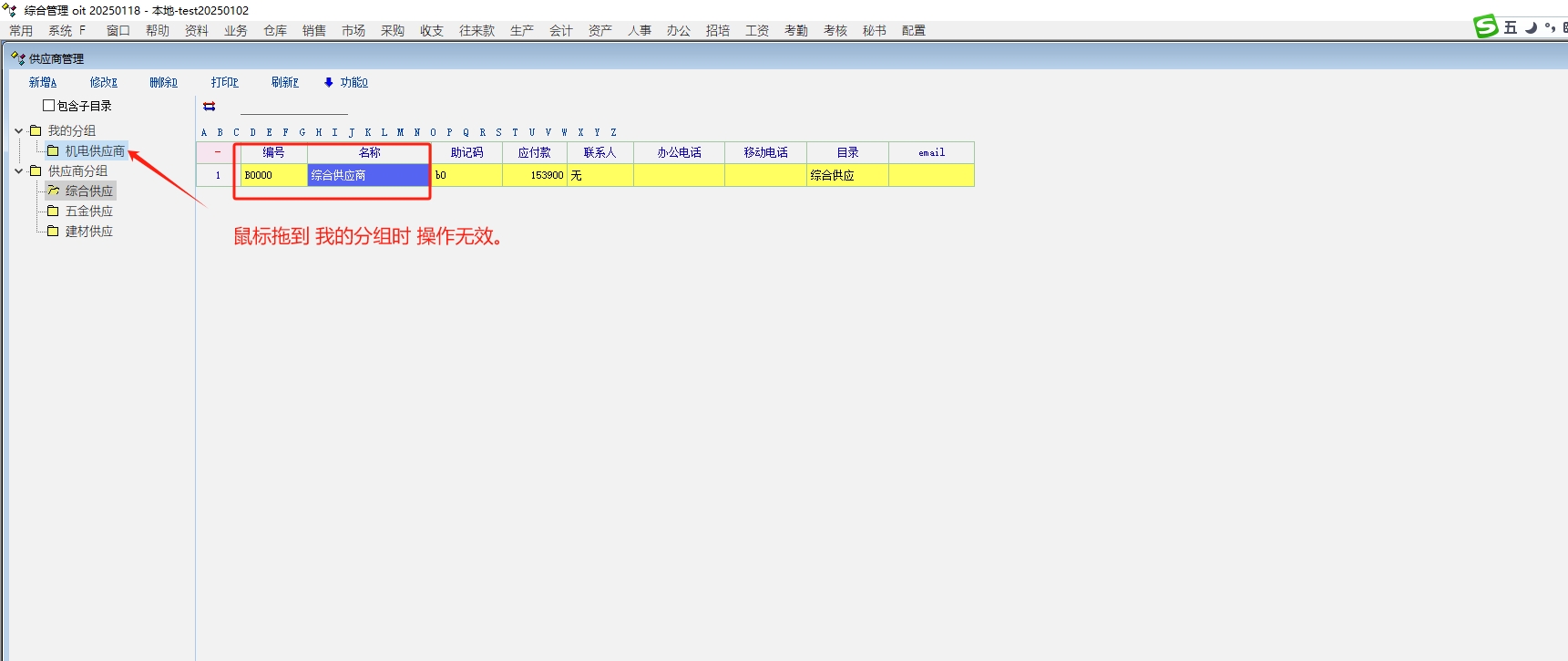Click the 机电供应商 folder icon
This screenshot has width=1568, height=661.
click(x=53, y=151)
